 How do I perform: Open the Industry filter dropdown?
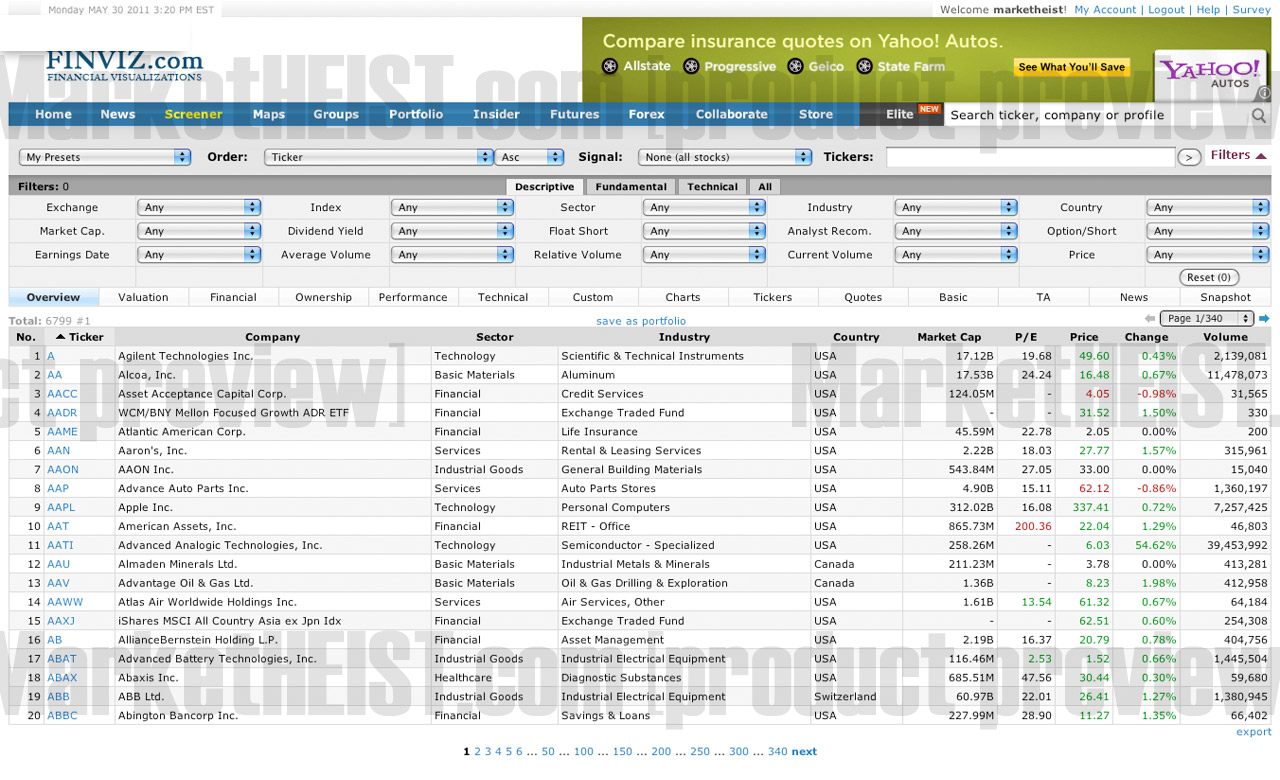pos(955,207)
